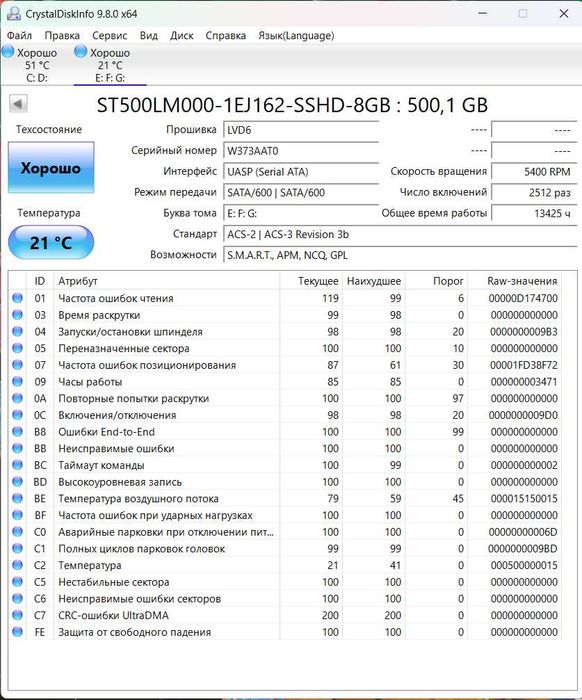The width and height of the screenshot is (582, 700).
Task: Click status icon for C2 Температура
Action: point(17,565)
